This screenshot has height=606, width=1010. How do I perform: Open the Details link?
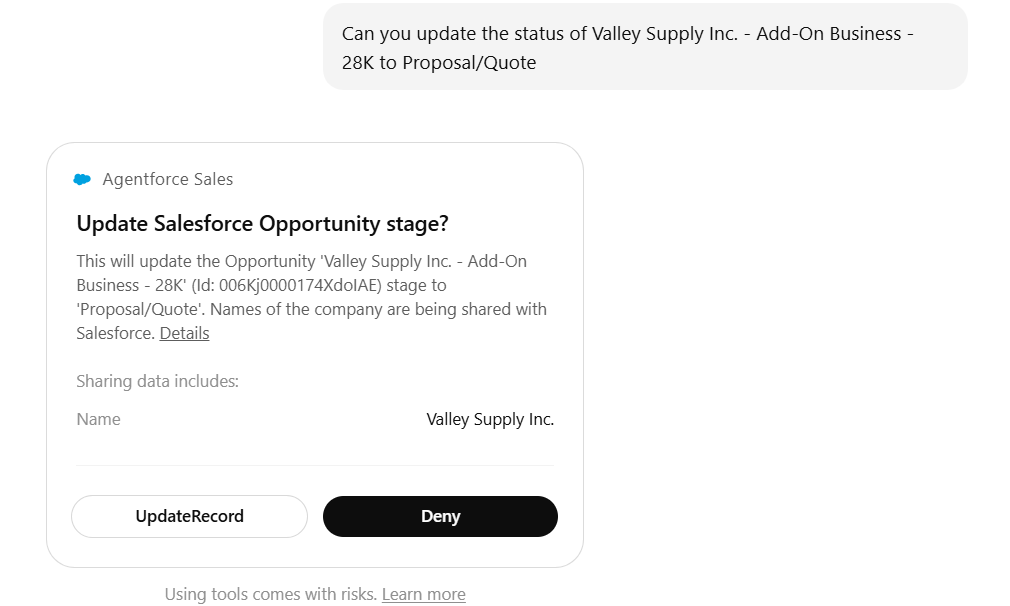(x=184, y=333)
